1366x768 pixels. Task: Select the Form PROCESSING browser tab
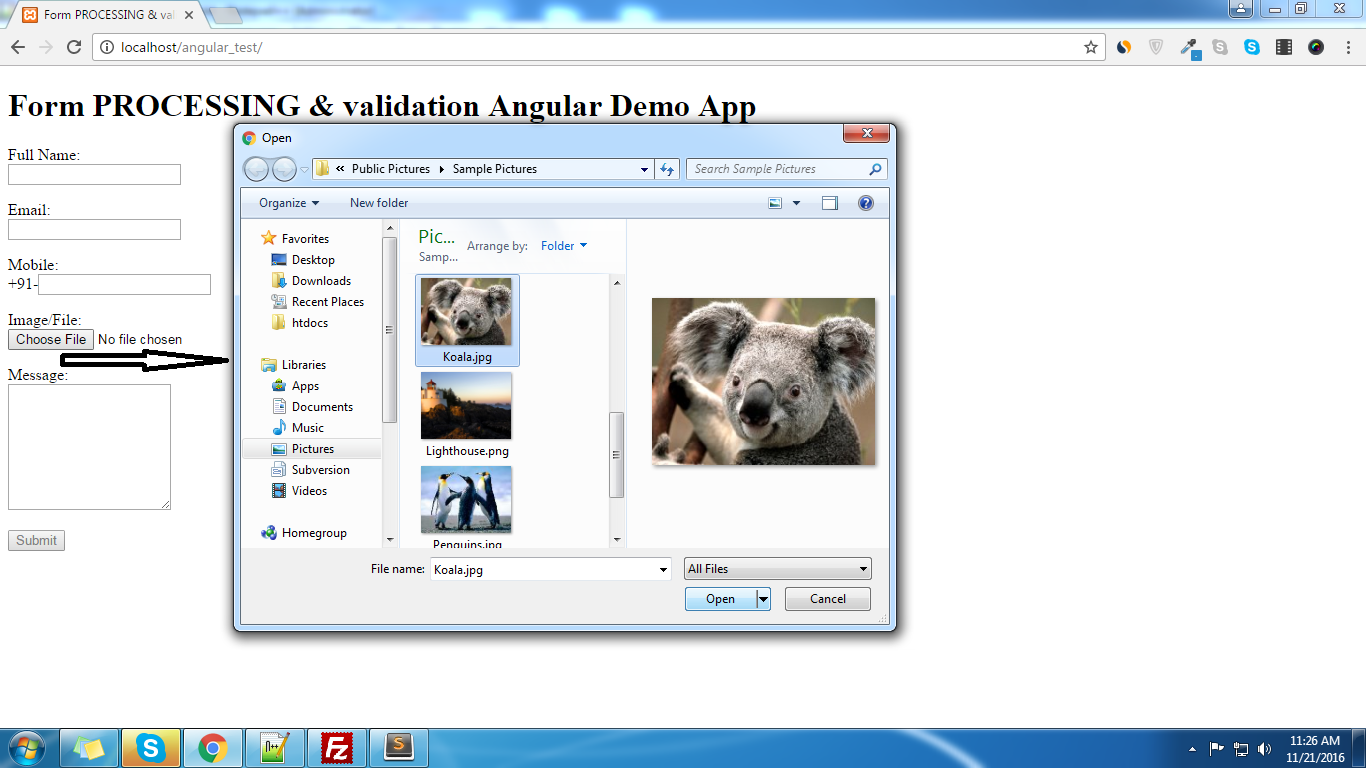[95, 15]
